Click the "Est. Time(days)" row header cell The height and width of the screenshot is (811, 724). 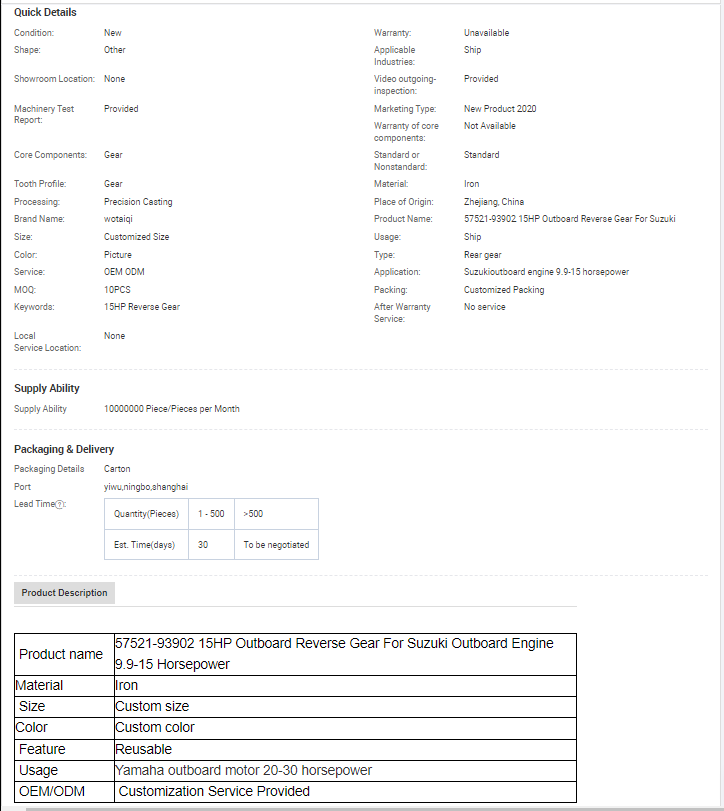(x=144, y=545)
